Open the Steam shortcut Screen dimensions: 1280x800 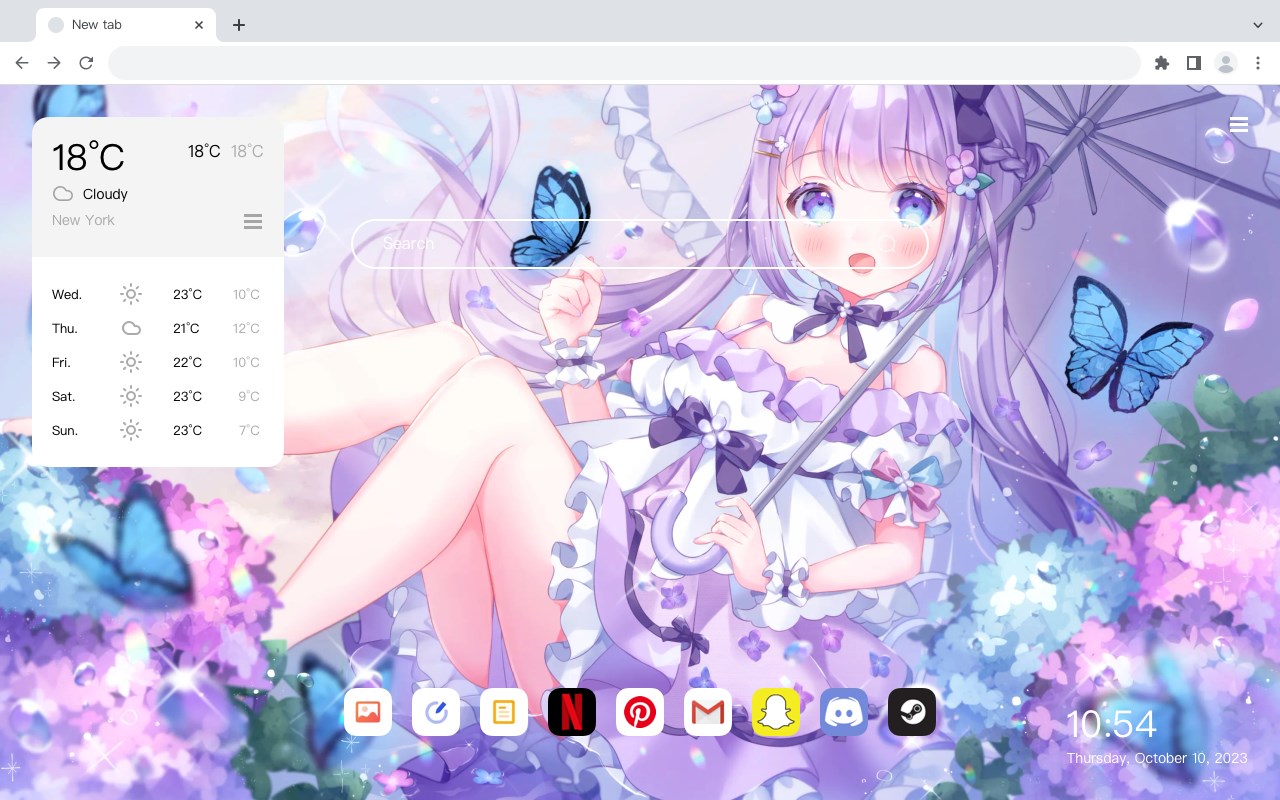[x=912, y=712]
